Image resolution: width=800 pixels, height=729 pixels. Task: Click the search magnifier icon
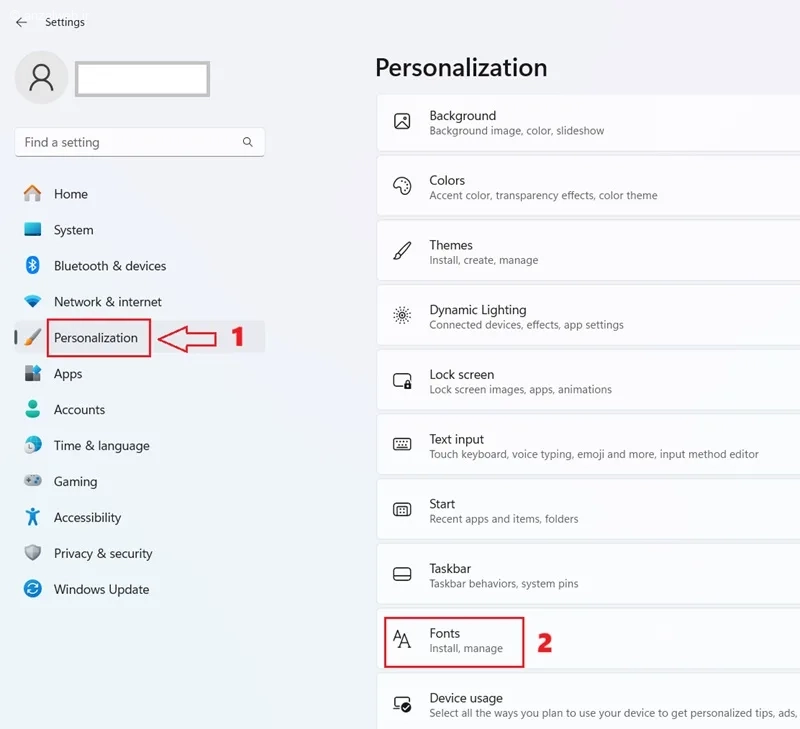point(247,142)
